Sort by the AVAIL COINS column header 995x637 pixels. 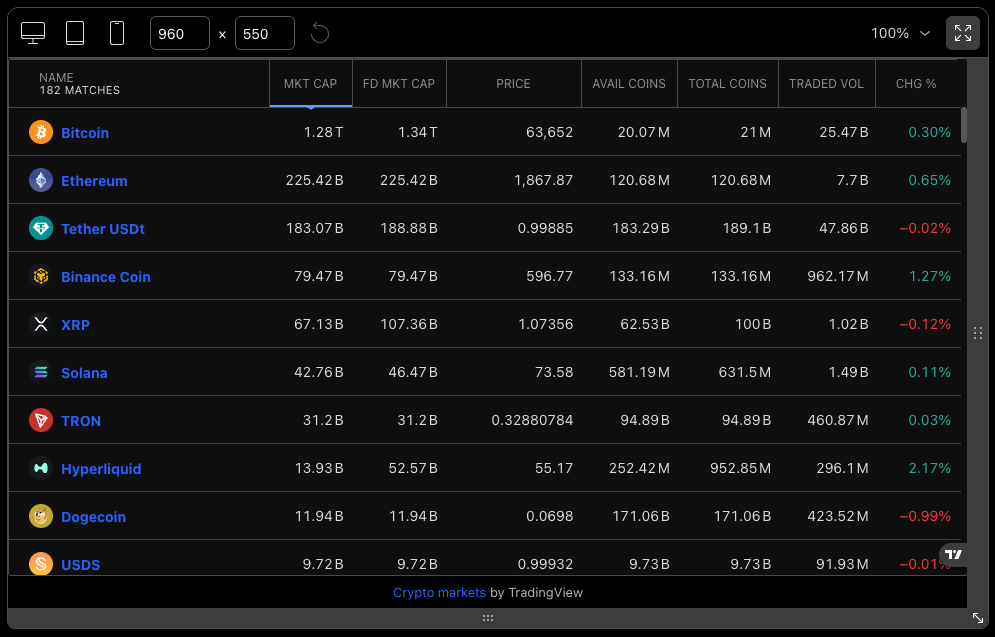pos(629,83)
